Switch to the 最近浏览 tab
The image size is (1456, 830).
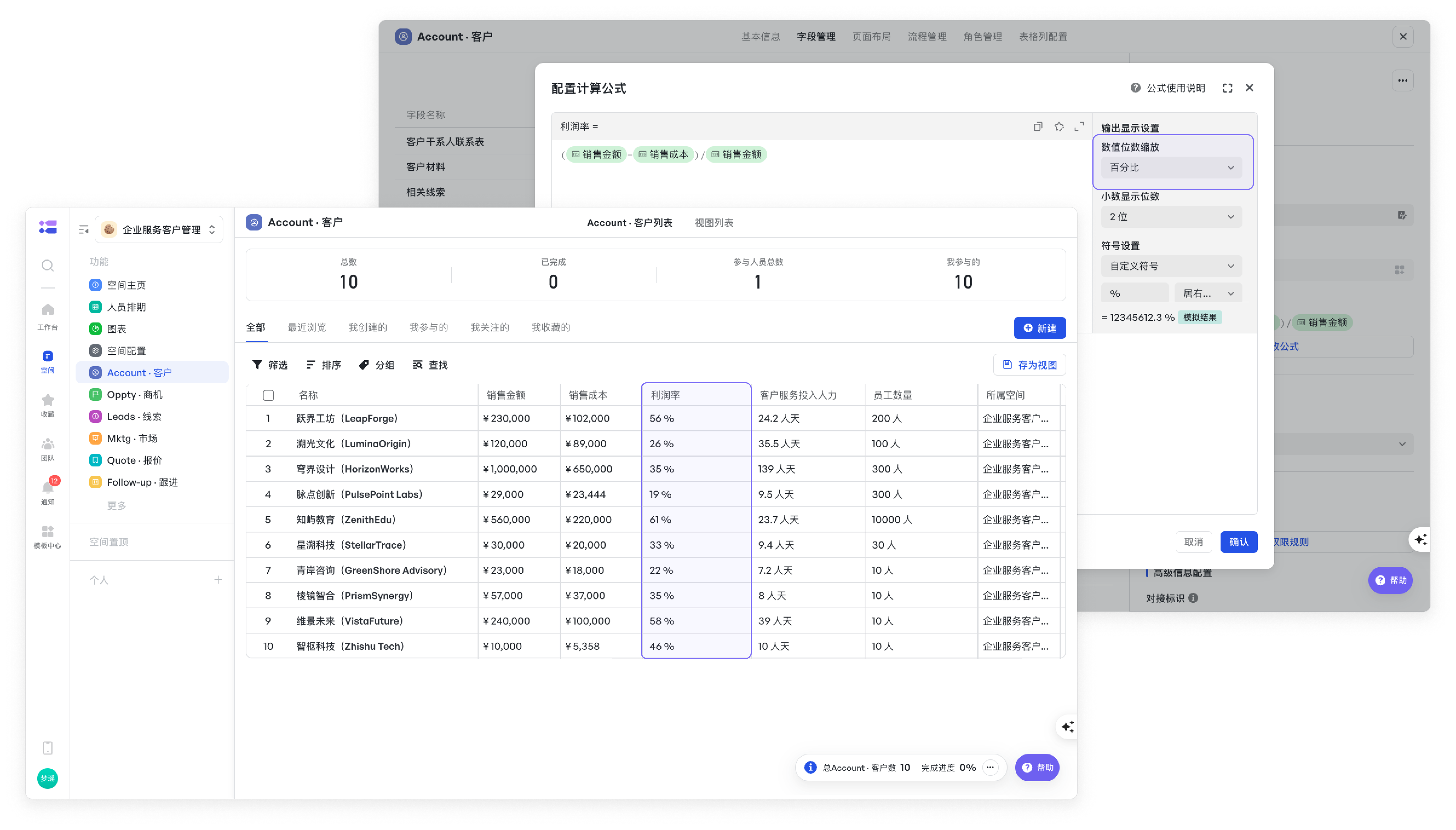click(307, 327)
